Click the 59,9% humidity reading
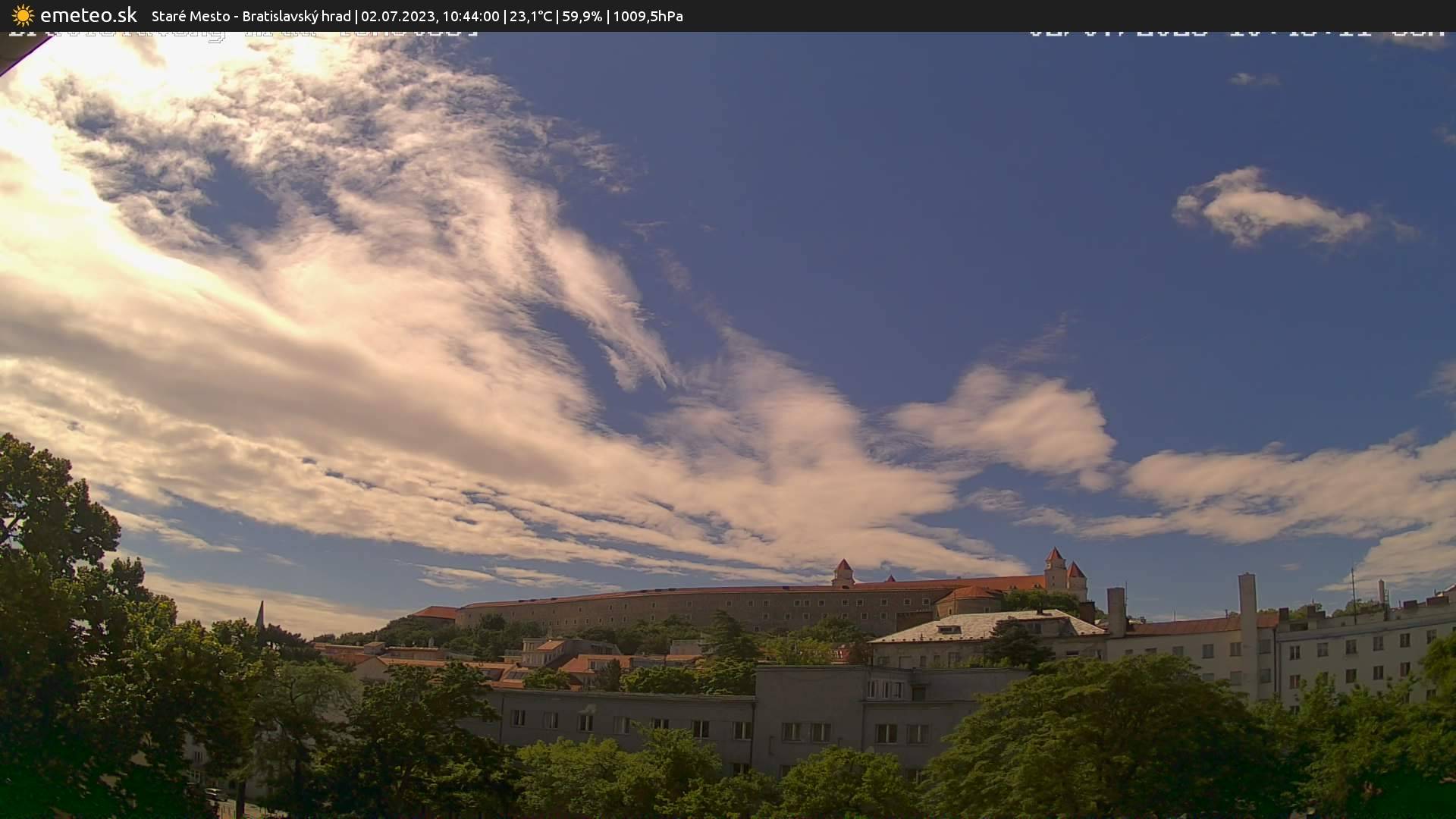Viewport: 1456px width, 819px height. [582, 16]
